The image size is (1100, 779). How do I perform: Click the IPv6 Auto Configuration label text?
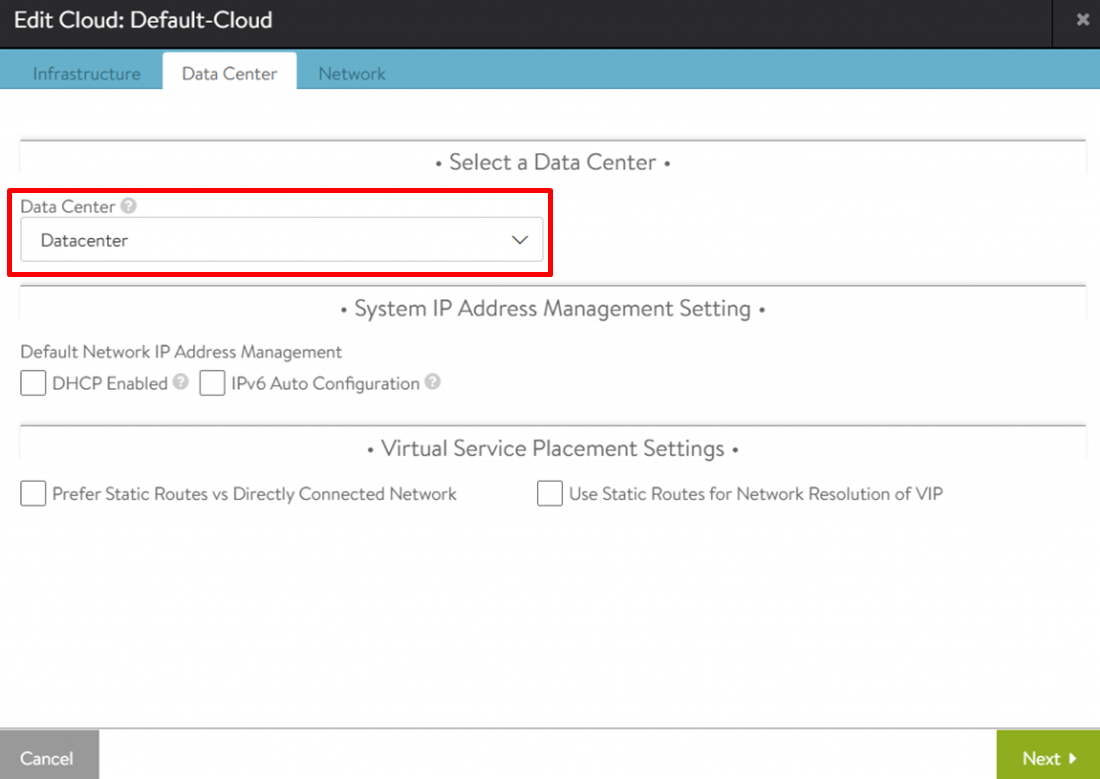point(325,383)
